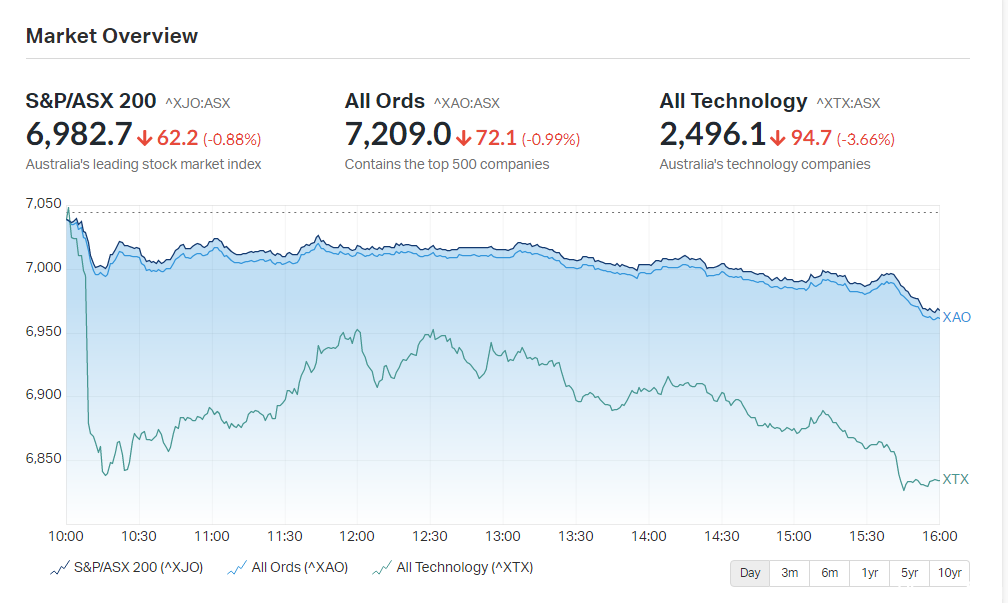This screenshot has width=1008, height=603.
Task: Click the All Ords legend line icon
Action: tap(237, 568)
